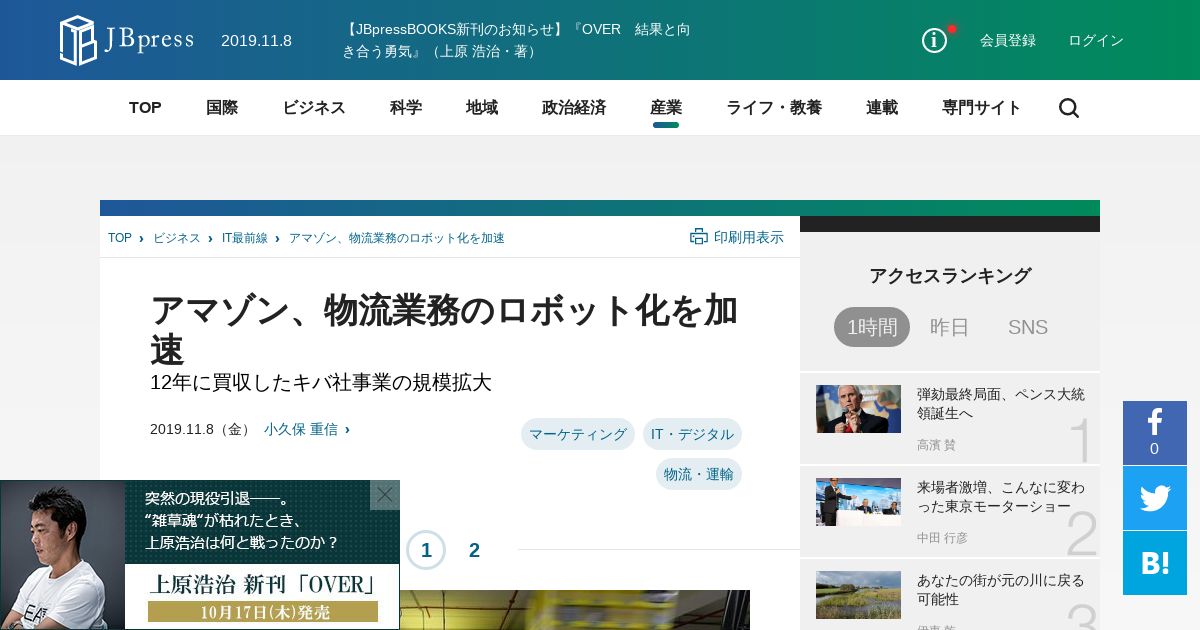Open the 上原浩治 新刊 OVER ad banner
The height and width of the screenshot is (630, 1200).
[200, 555]
